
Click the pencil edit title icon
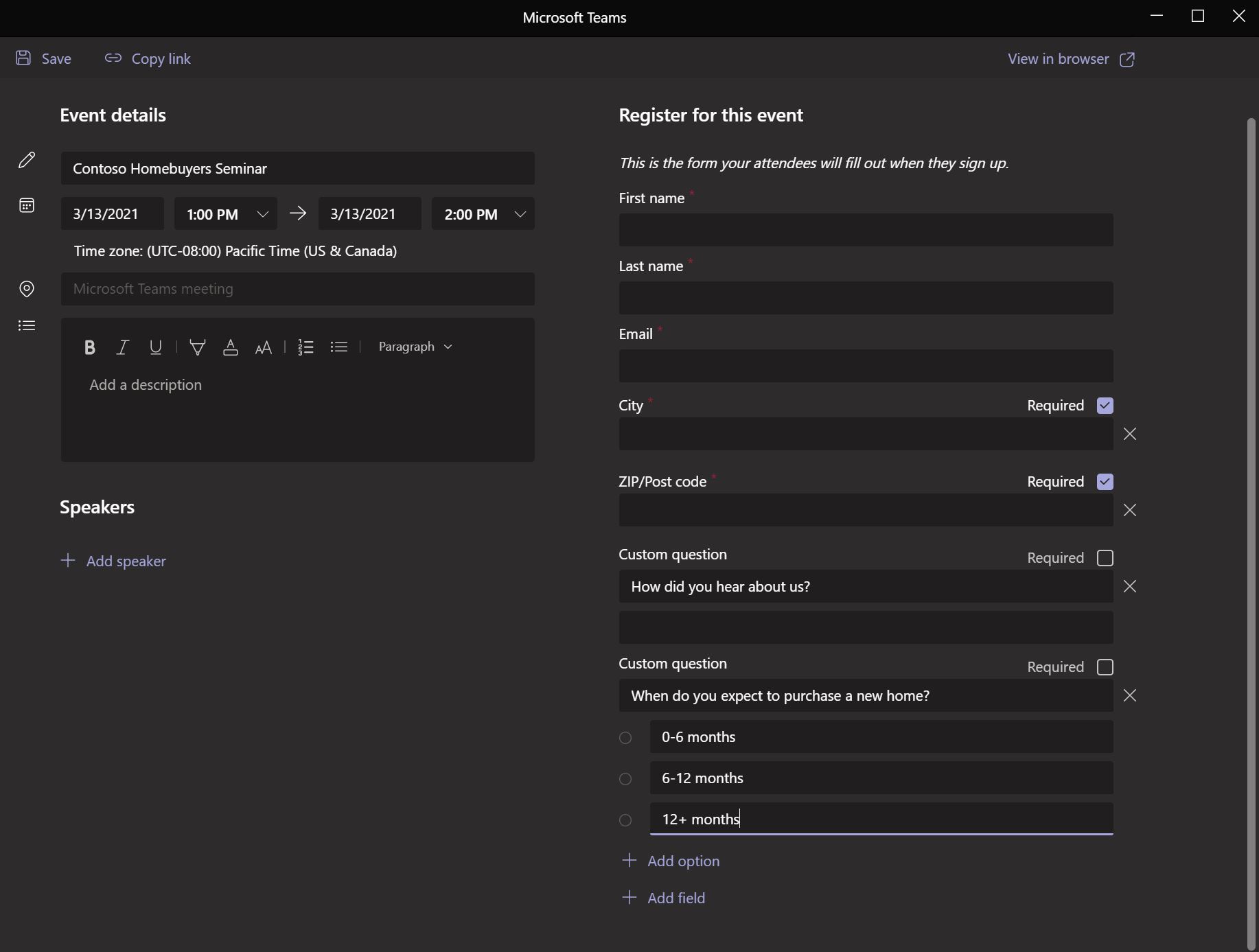pyautogui.click(x=27, y=160)
